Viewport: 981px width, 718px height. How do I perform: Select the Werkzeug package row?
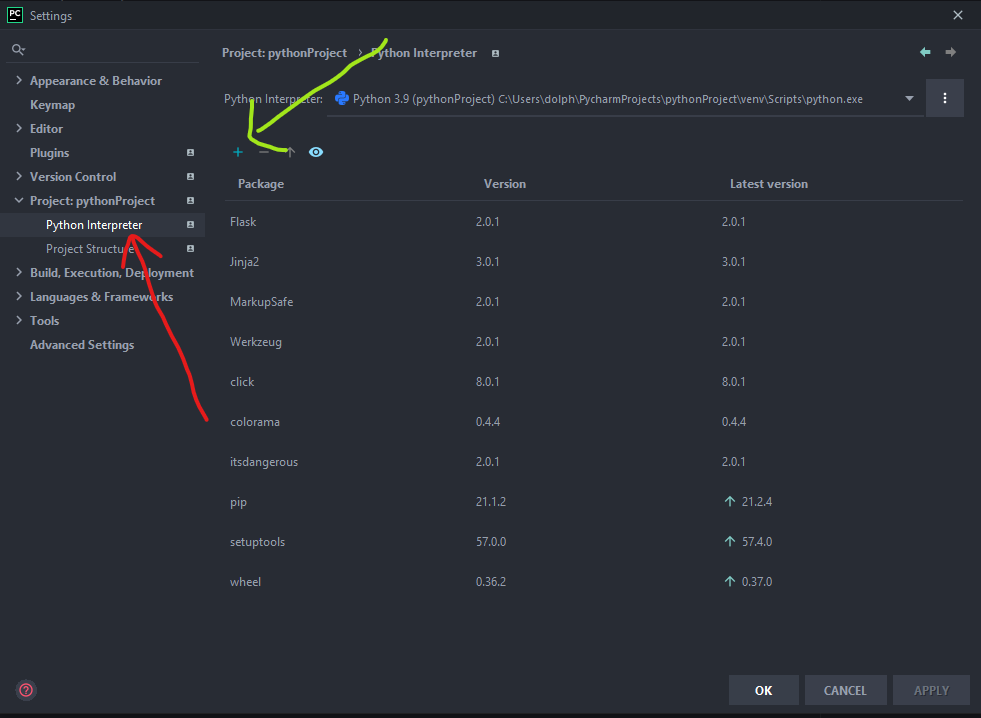[x=593, y=341]
